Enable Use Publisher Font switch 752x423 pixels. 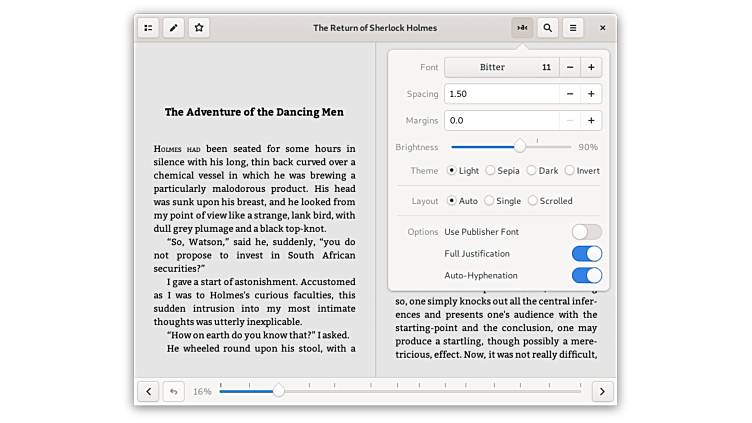pos(586,232)
